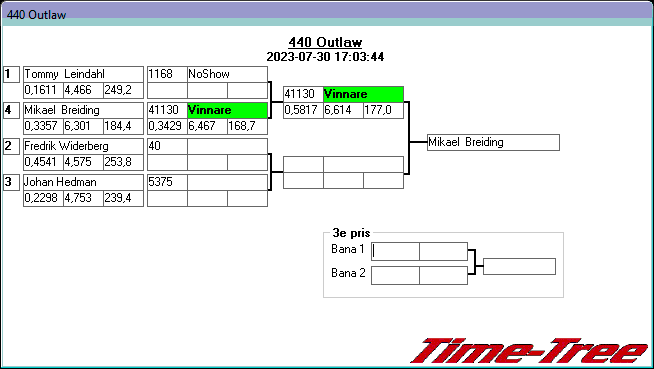Click the 0,5817 reaction time cell
Viewport: 654px width, 369px height.
(x=303, y=110)
